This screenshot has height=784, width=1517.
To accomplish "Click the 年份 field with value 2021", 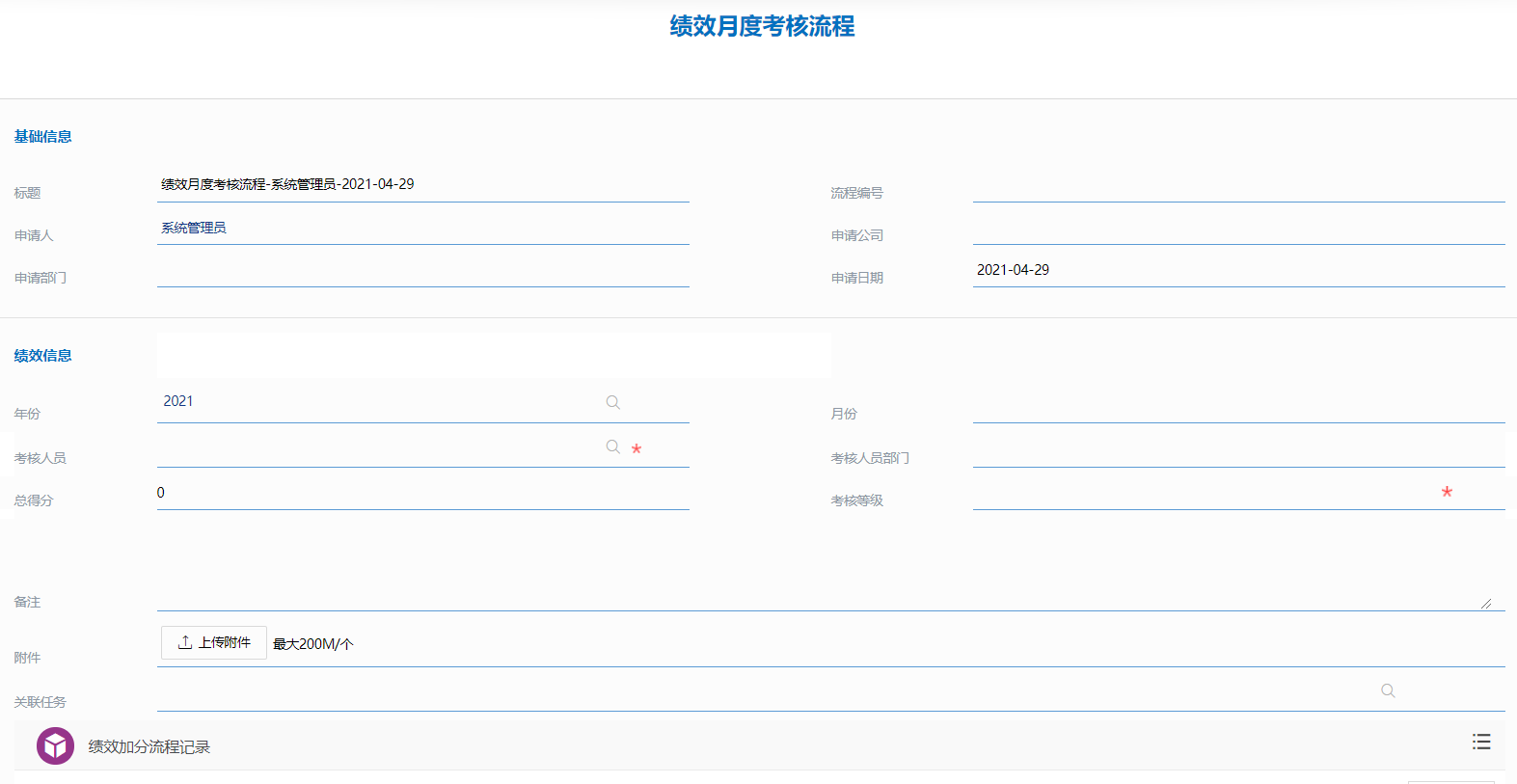I will click(x=423, y=402).
